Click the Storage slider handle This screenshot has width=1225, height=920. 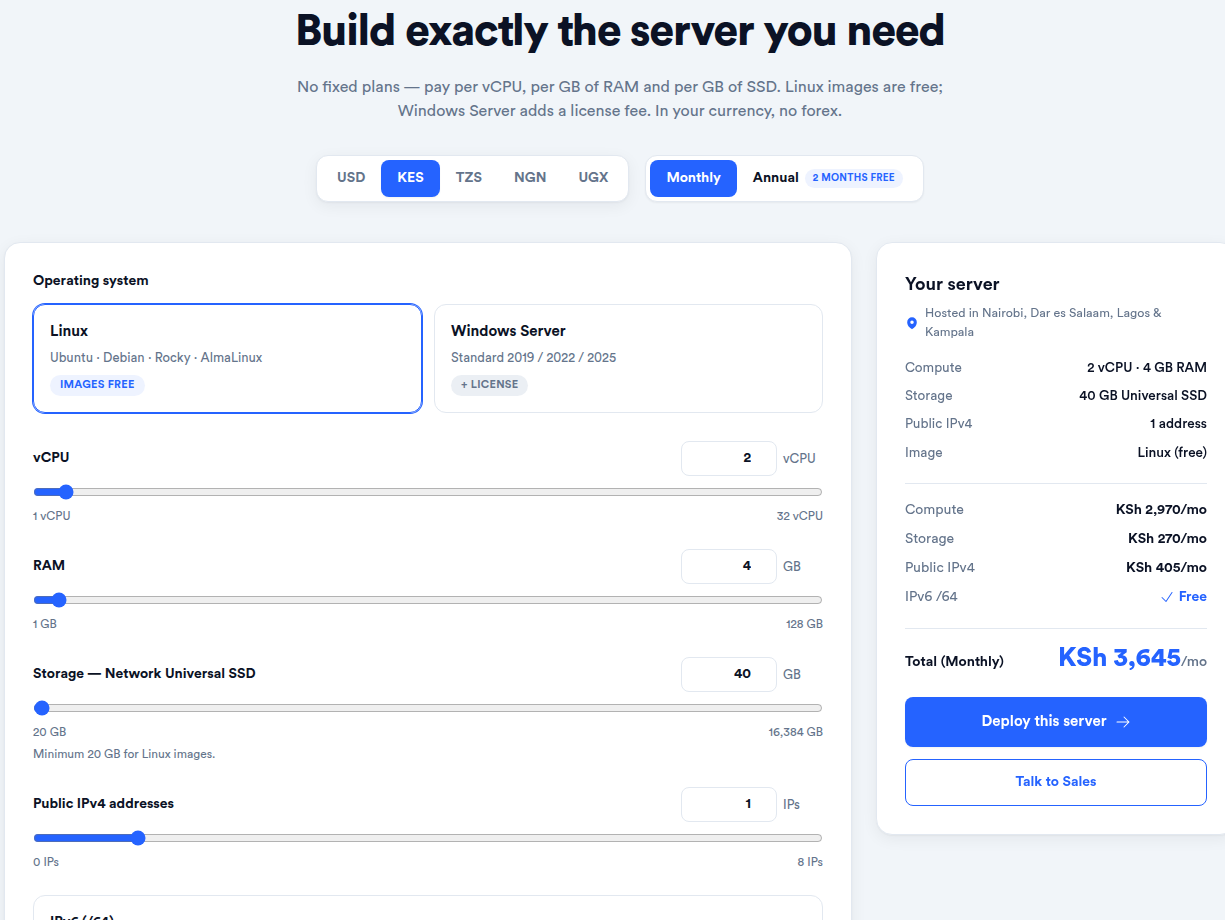(x=42, y=708)
